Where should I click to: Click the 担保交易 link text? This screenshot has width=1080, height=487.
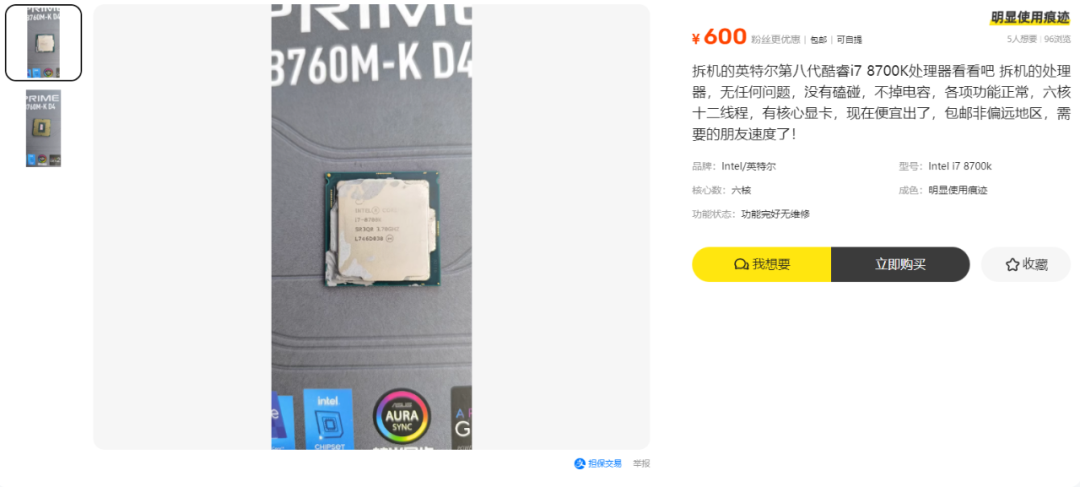click(605, 464)
